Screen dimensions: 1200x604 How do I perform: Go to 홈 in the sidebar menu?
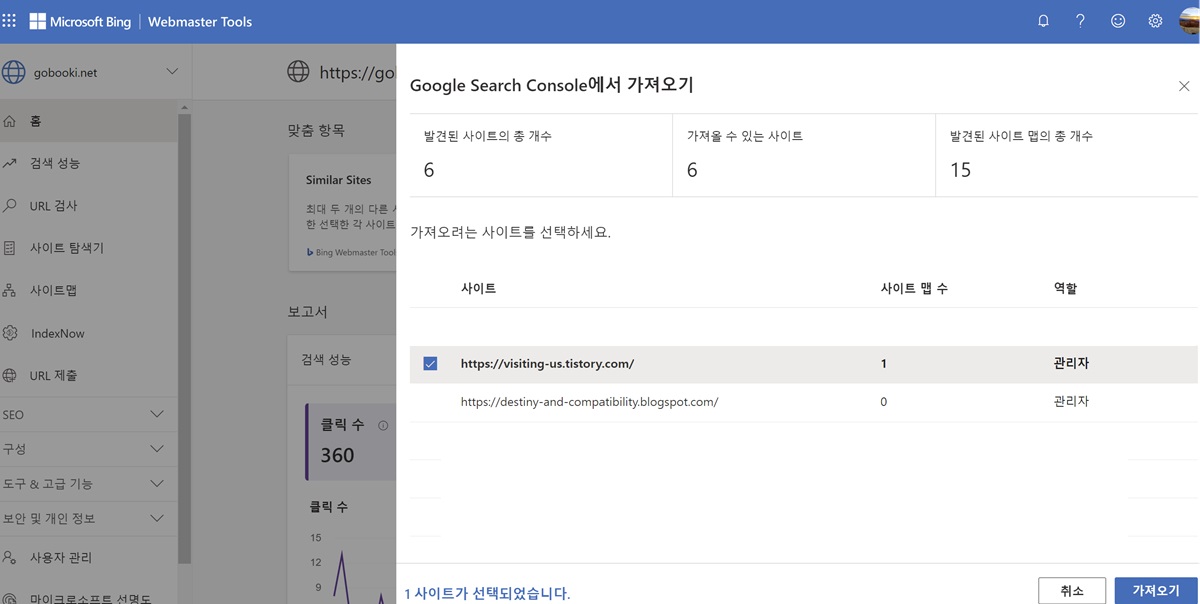pyautogui.click(x=50, y=120)
